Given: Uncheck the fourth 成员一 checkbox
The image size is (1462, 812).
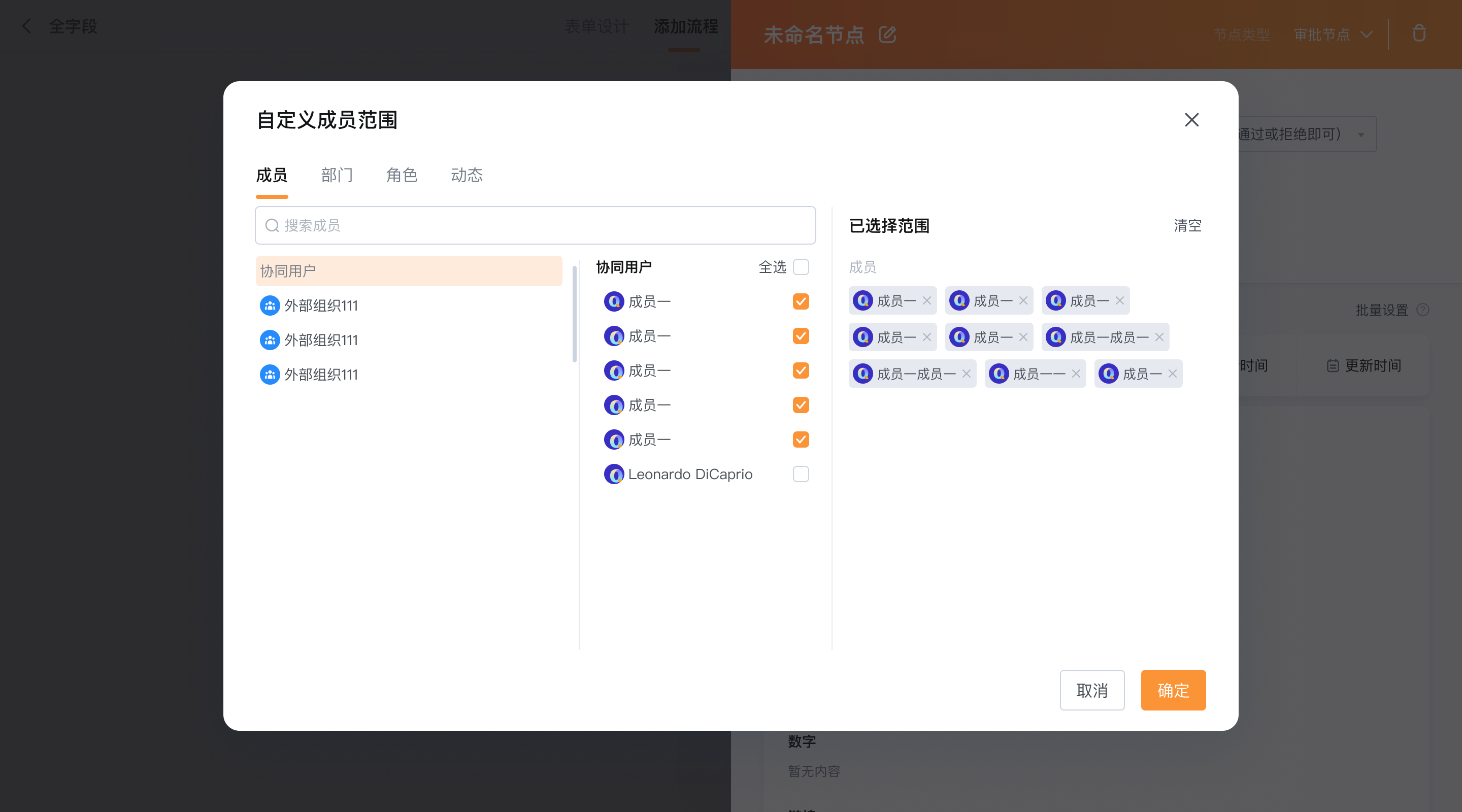Looking at the screenshot, I should click(801, 405).
